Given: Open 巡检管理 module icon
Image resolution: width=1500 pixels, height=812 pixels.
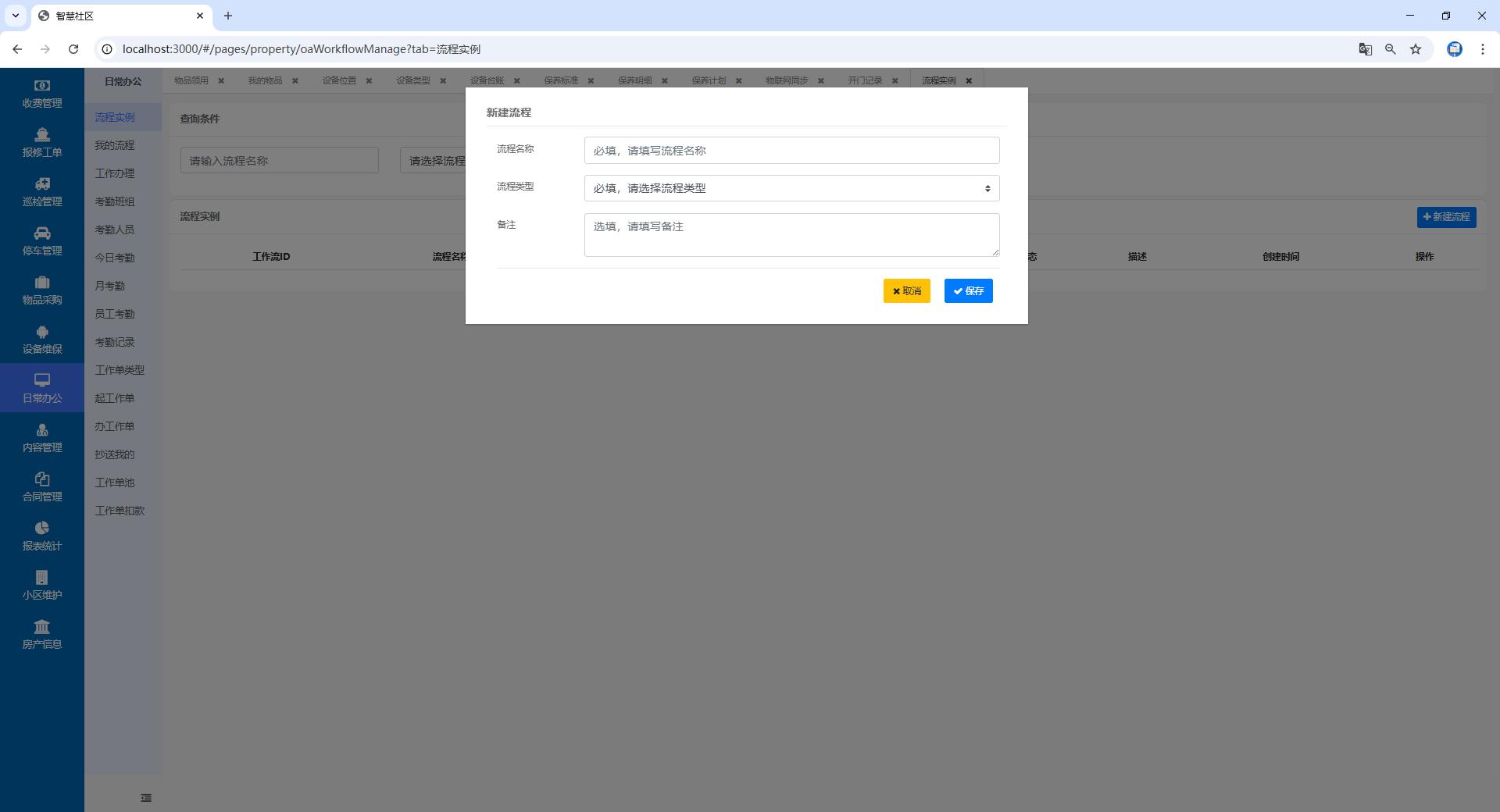Looking at the screenshot, I should [42, 184].
